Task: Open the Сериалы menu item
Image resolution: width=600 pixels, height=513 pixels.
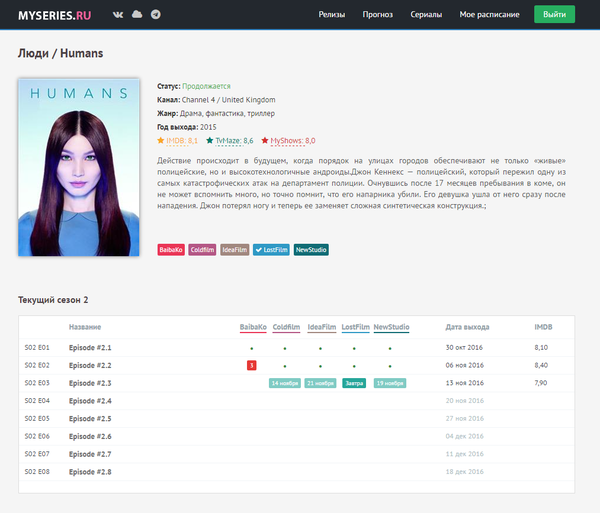Action: pyautogui.click(x=427, y=15)
